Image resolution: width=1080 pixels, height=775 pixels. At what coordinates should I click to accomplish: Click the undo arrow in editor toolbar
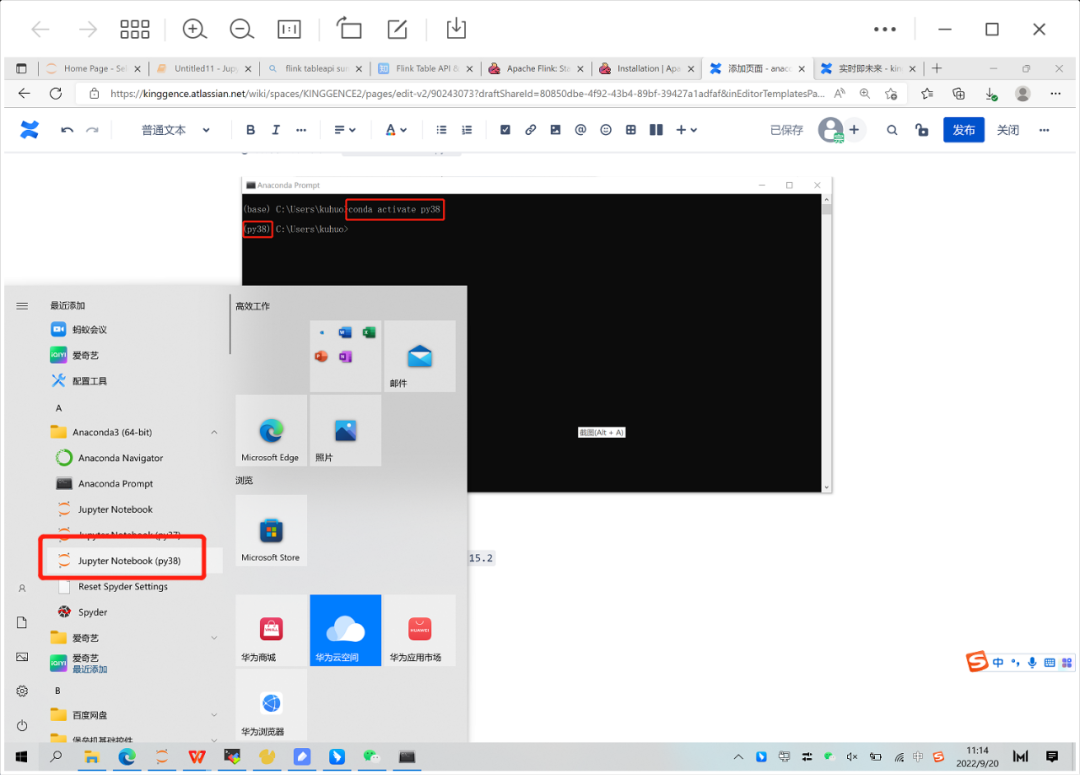coord(67,130)
